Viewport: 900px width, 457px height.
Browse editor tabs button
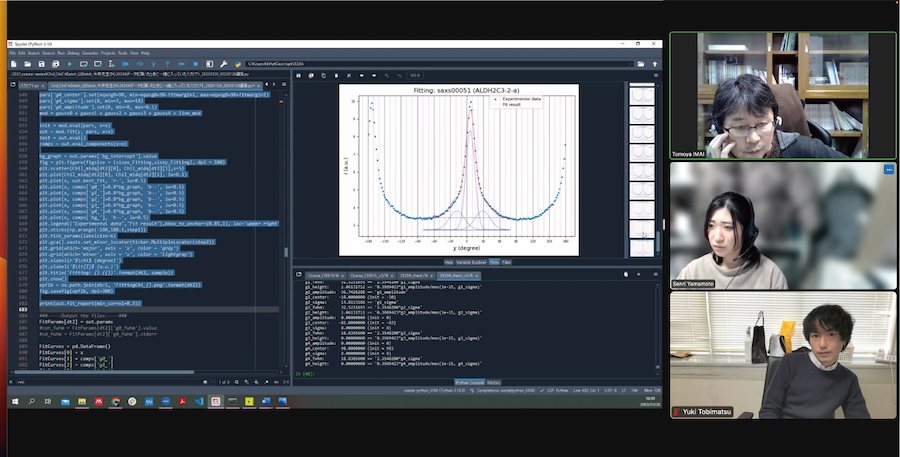(13, 84)
